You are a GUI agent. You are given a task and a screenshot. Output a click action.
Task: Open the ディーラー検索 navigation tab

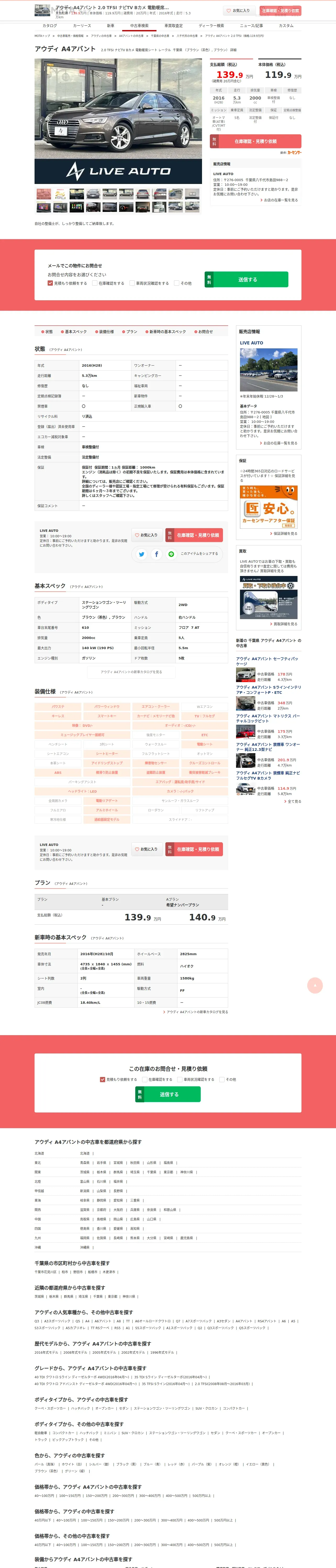click(x=211, y=26)
